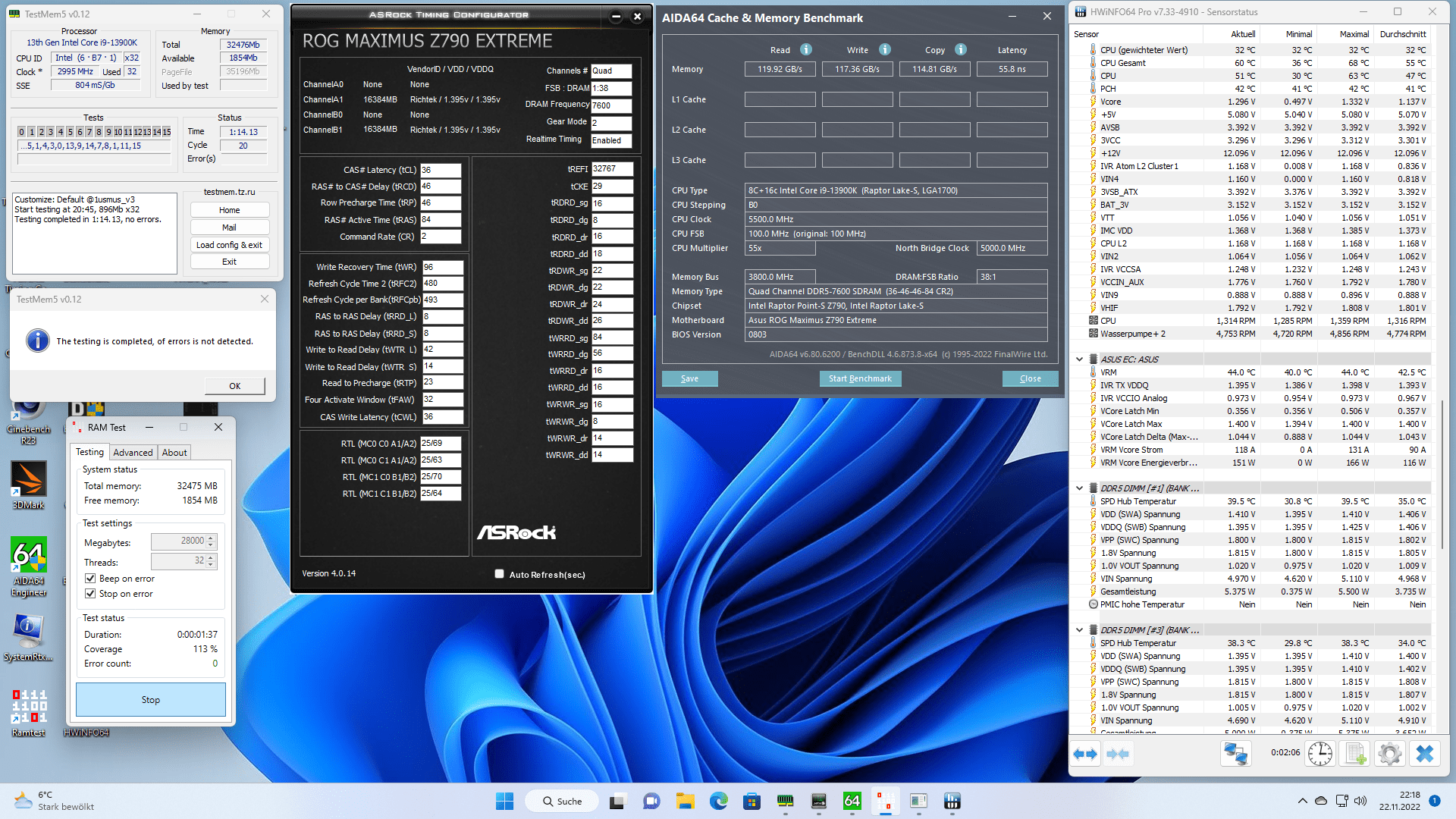Open SystemRtx desktop shortcut
This screenshot has width=1456, height=819.
tap(29, 637)
